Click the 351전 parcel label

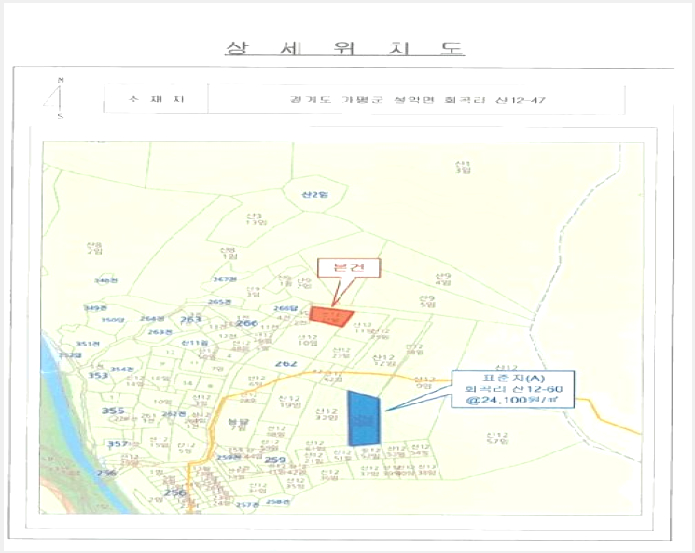(x=87, y=344)
